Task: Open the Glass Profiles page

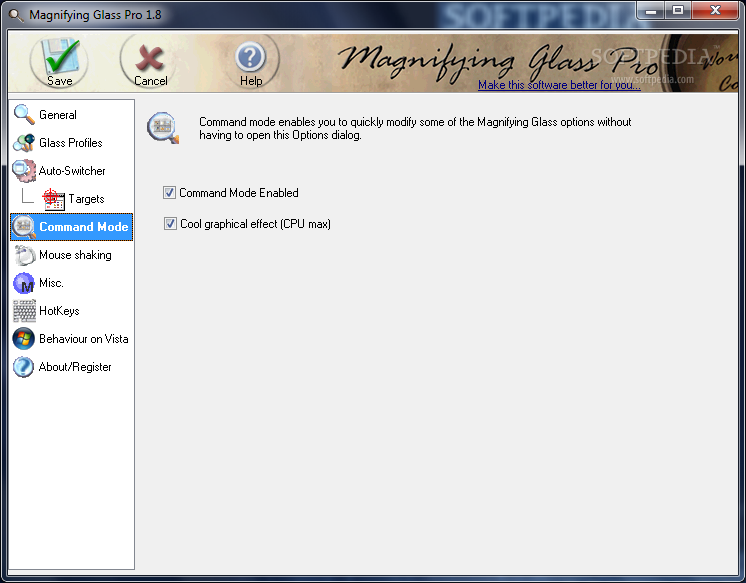Action: click(71, 143)
